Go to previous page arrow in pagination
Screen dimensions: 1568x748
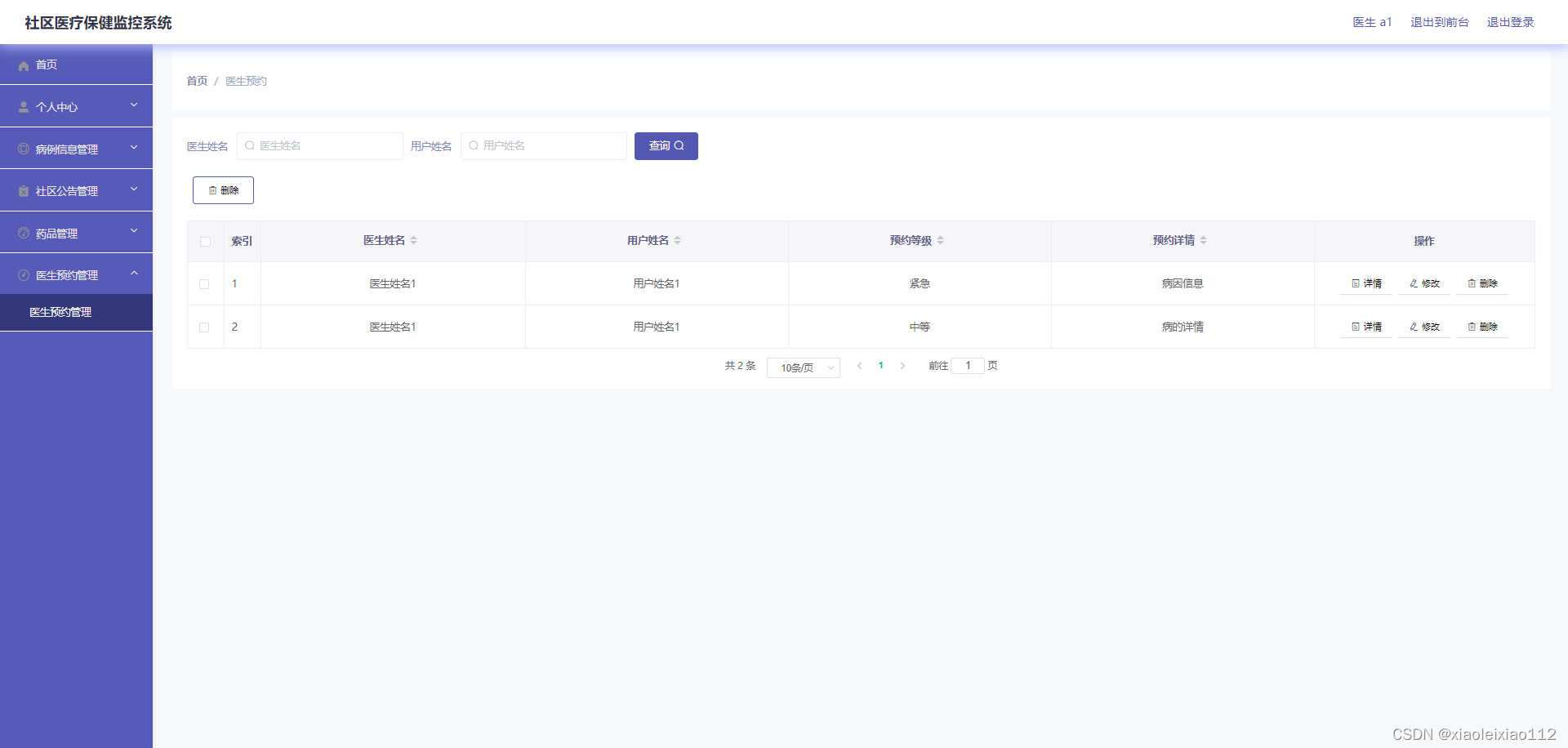click(859, 366)
